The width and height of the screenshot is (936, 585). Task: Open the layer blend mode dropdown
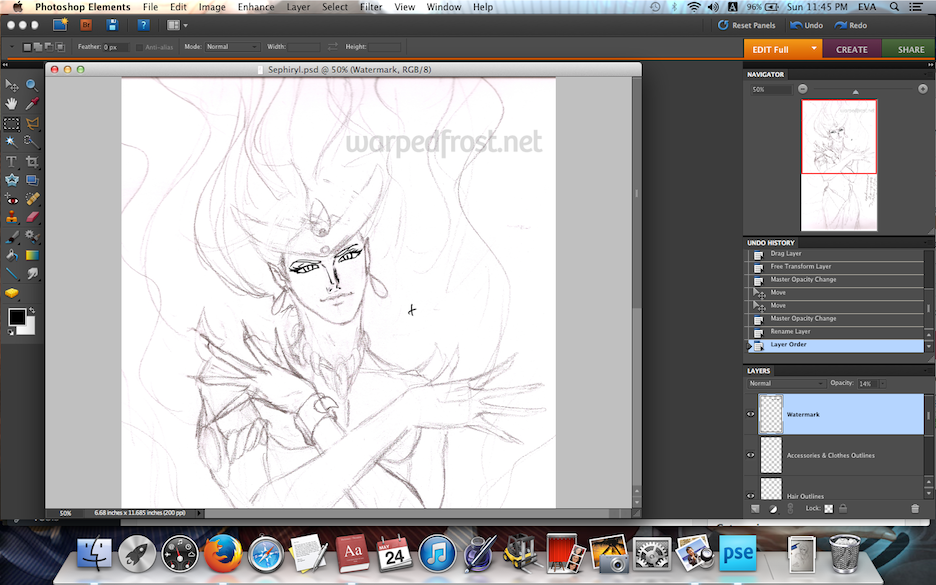coord(786,383)
